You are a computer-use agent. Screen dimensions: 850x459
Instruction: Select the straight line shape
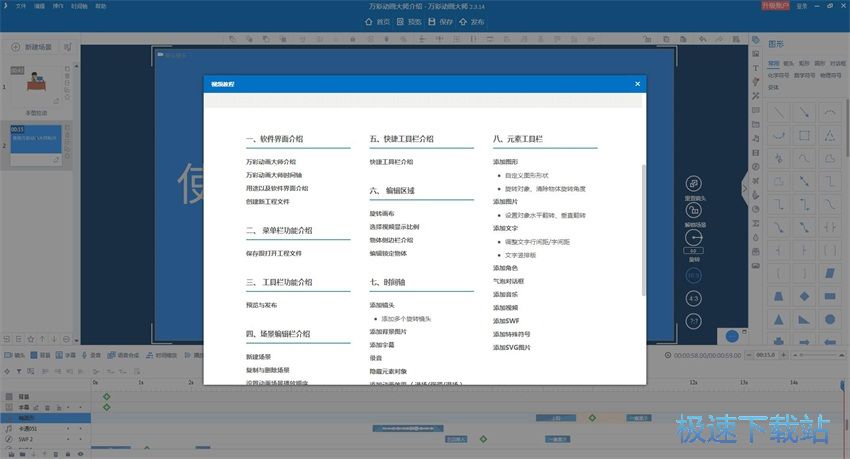tap(779, 113)
